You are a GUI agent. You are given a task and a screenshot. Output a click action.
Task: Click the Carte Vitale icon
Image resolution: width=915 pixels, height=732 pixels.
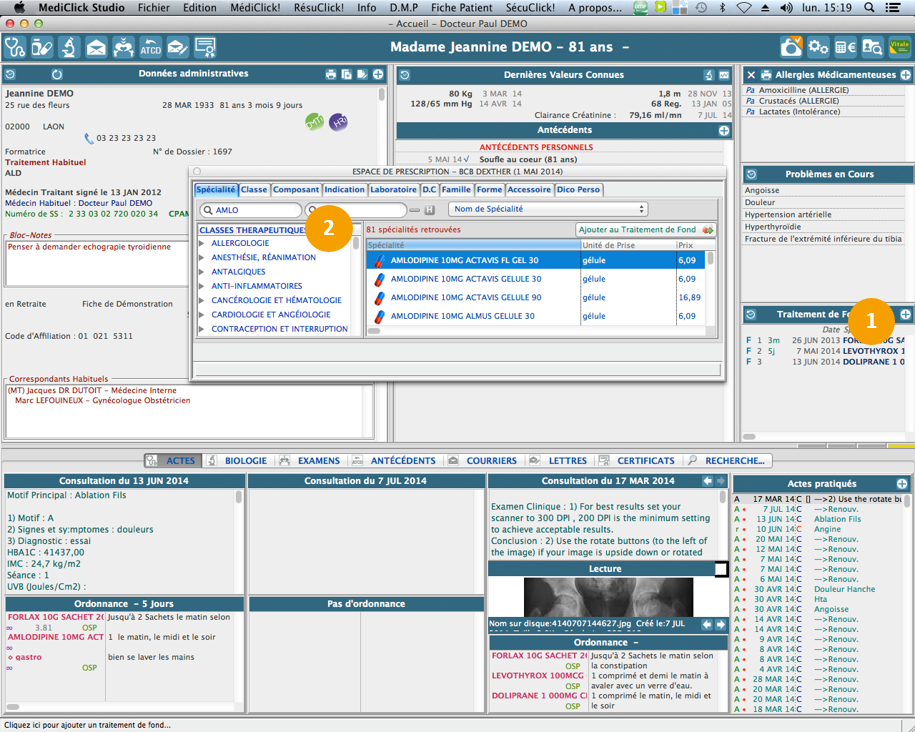tap(899, 47)
